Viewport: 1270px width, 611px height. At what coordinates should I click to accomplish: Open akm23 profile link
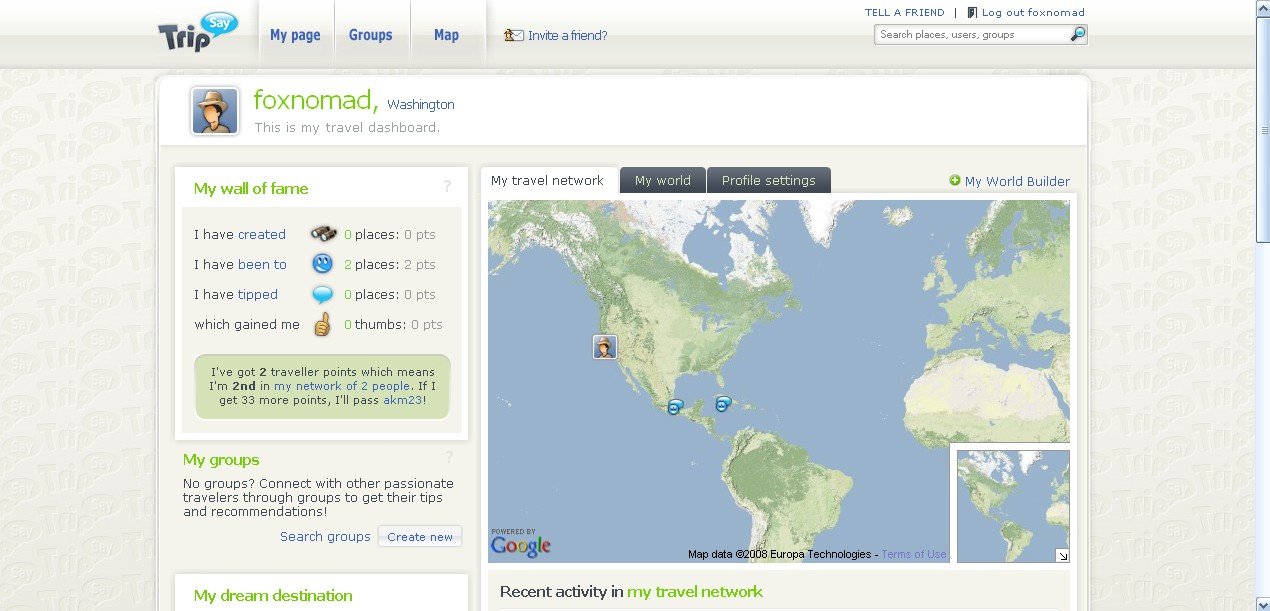pos(403,400)
